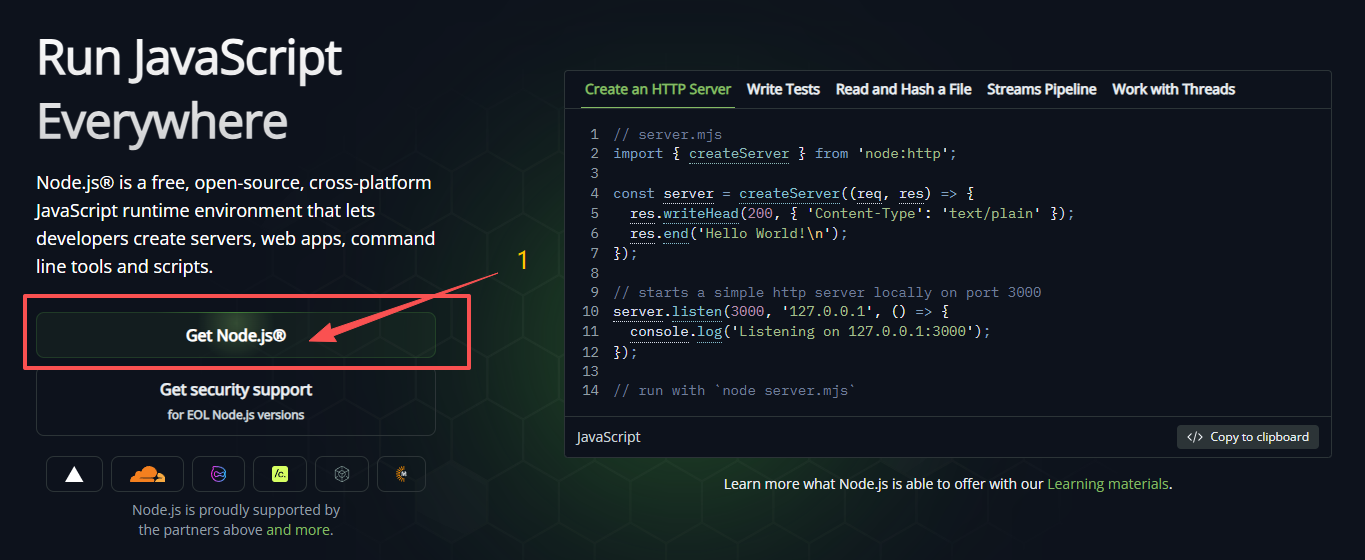
Task: Click the orange Cloudflare cloud partner logo
Action: pos(147,474)
